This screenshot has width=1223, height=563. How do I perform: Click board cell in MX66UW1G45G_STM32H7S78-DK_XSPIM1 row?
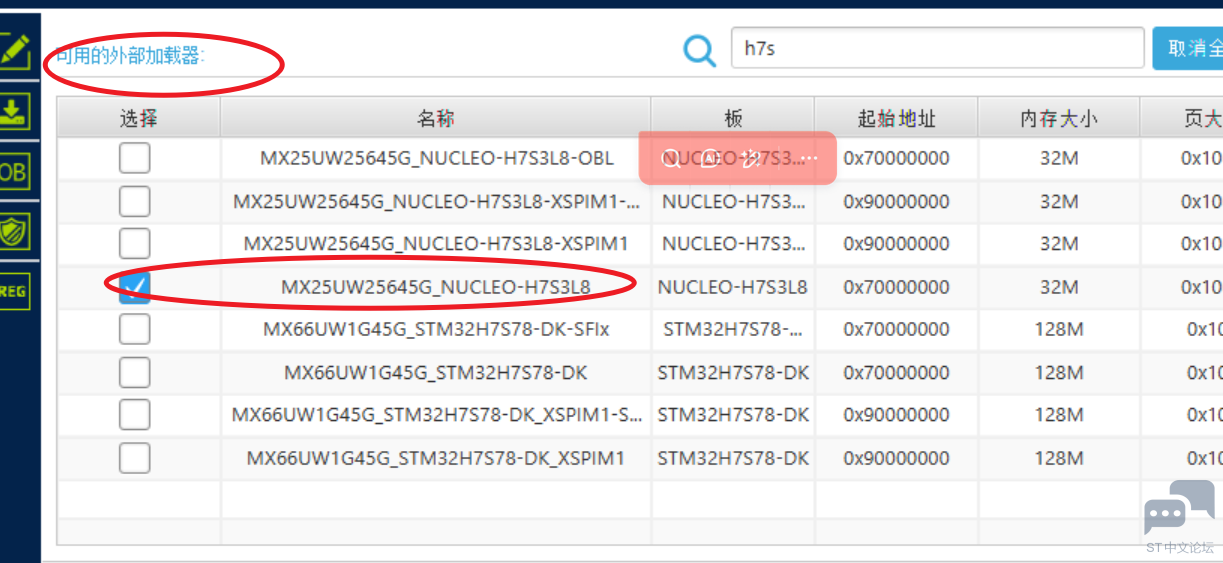click(x=733, y=458)
